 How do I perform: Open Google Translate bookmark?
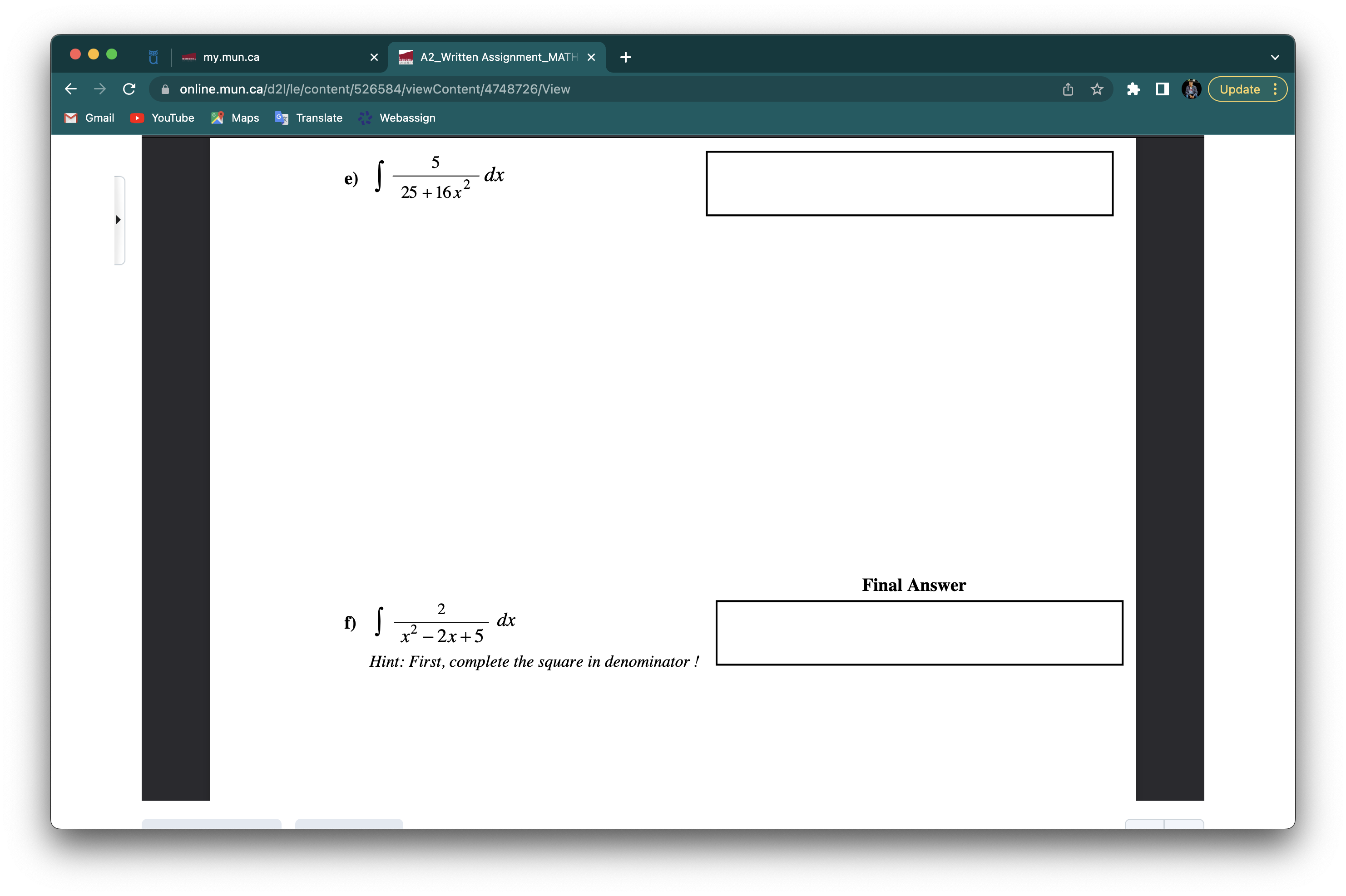[307, 118]
